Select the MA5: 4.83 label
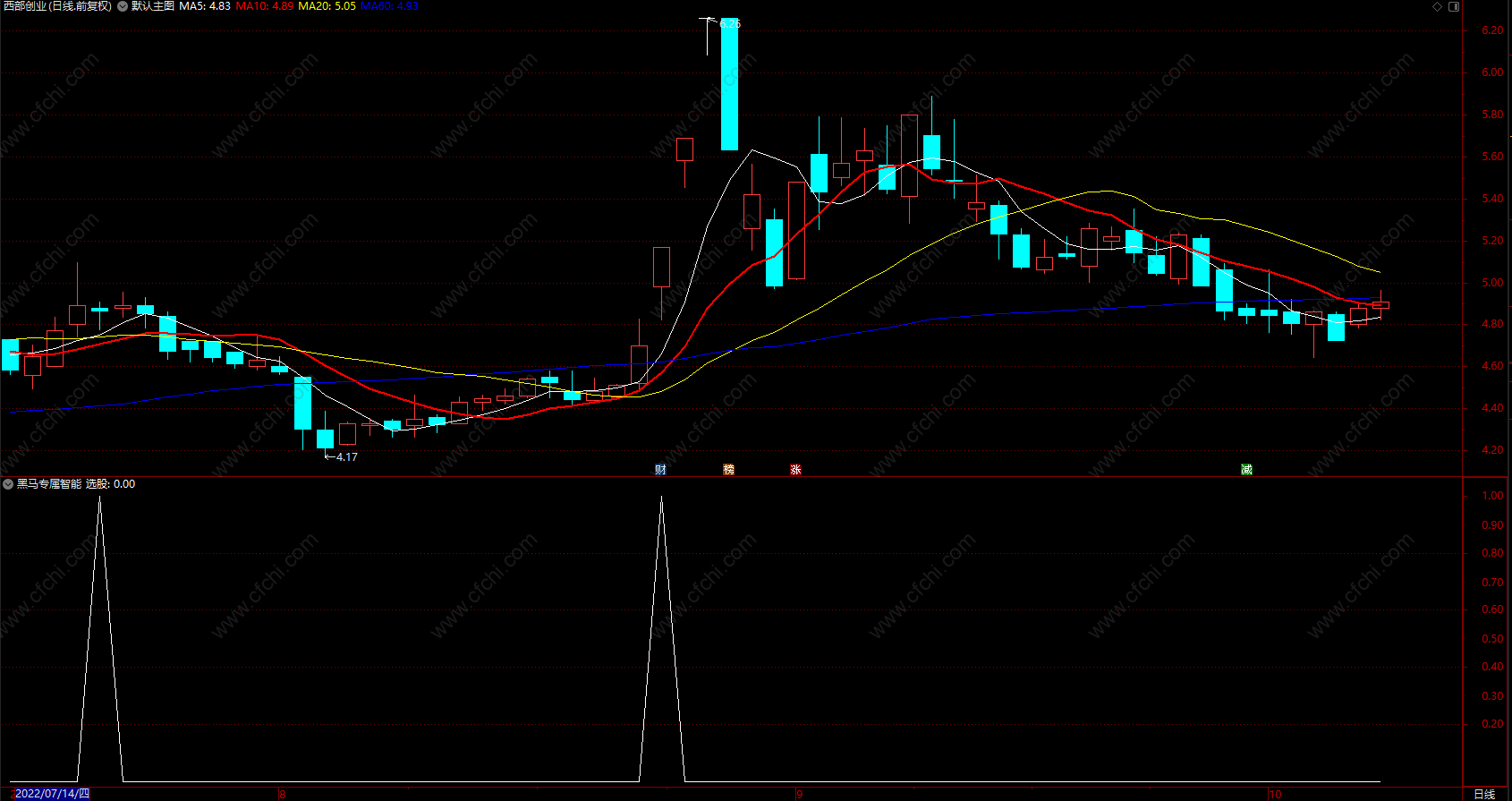This screenshot has height=801, width=1512. pyautogui.click(x=205, y=6)
